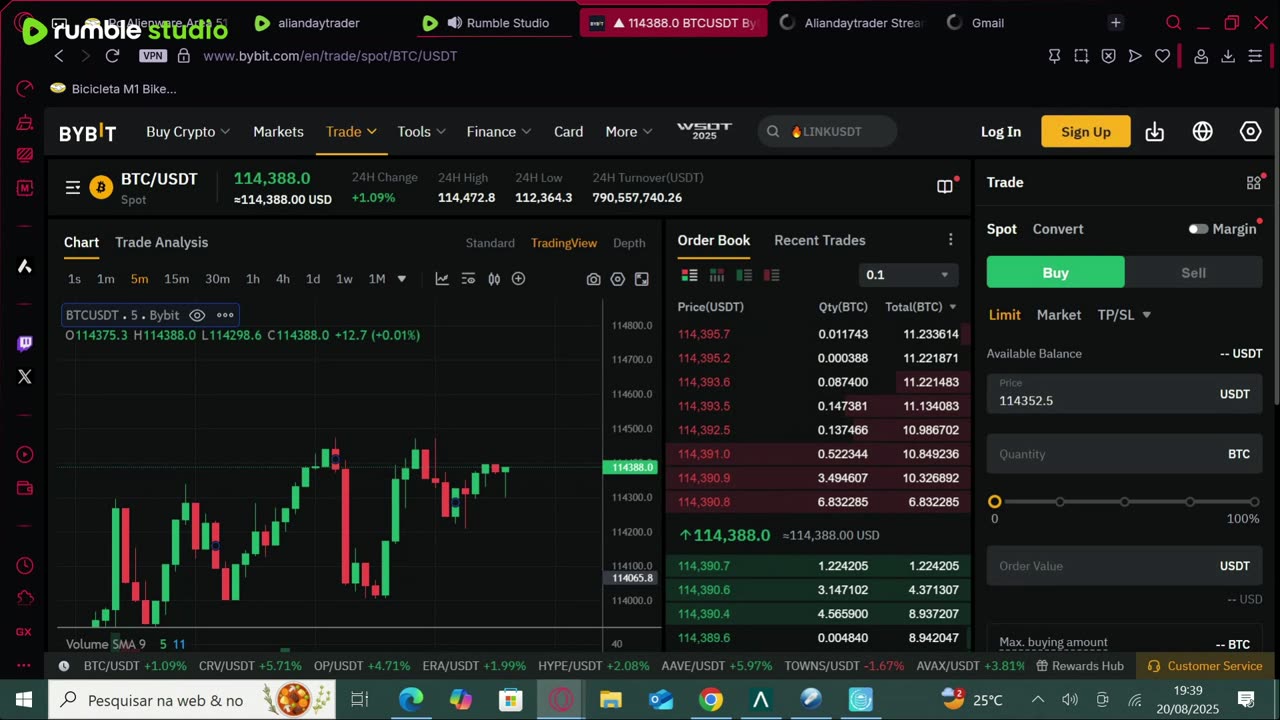1280x720 pixels.
Task: Open chart display settings sliders icon
Action: pyautogui.click(x=468, y=279)
